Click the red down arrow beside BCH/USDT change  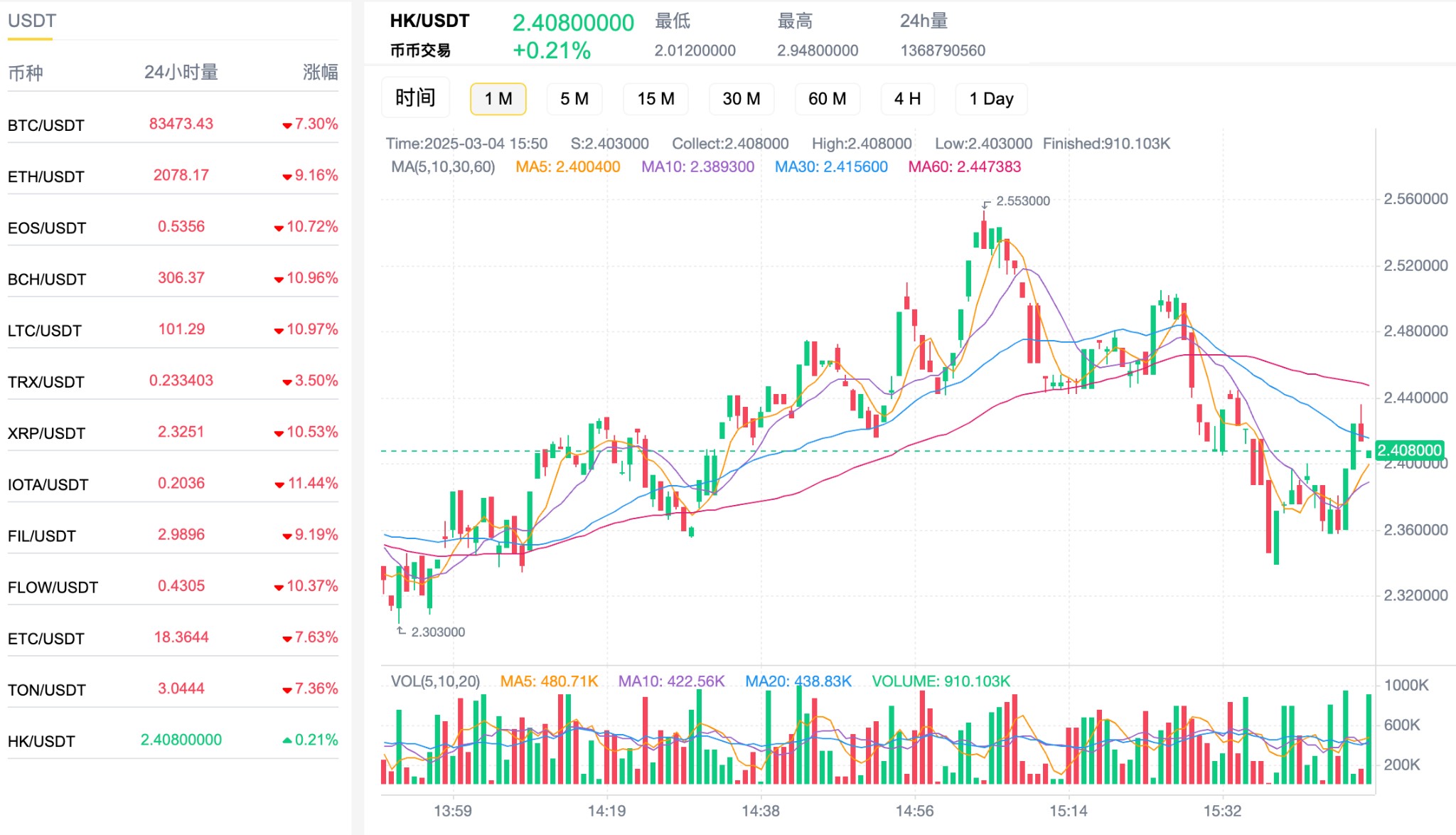279,280
